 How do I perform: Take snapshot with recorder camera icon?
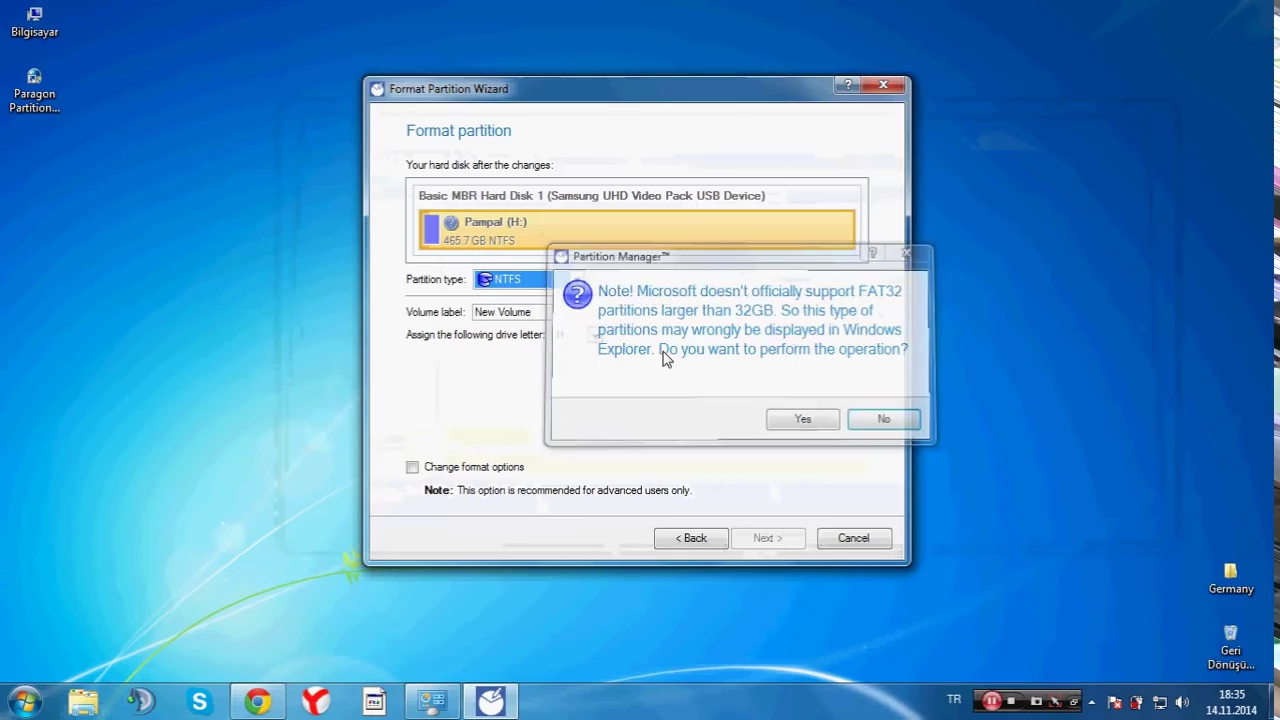[1036, 701]
